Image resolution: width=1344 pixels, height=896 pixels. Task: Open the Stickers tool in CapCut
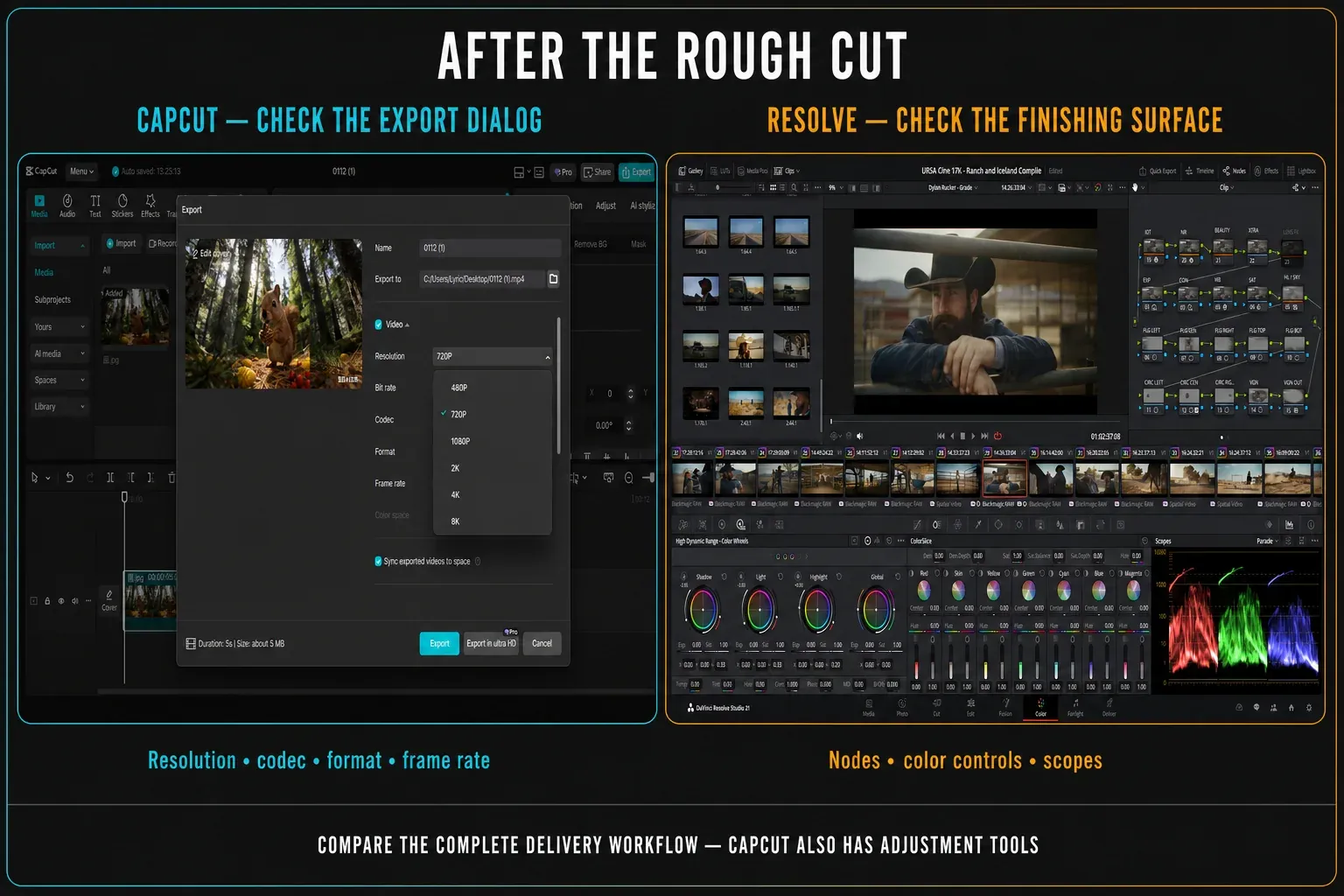tap(122, 205)
